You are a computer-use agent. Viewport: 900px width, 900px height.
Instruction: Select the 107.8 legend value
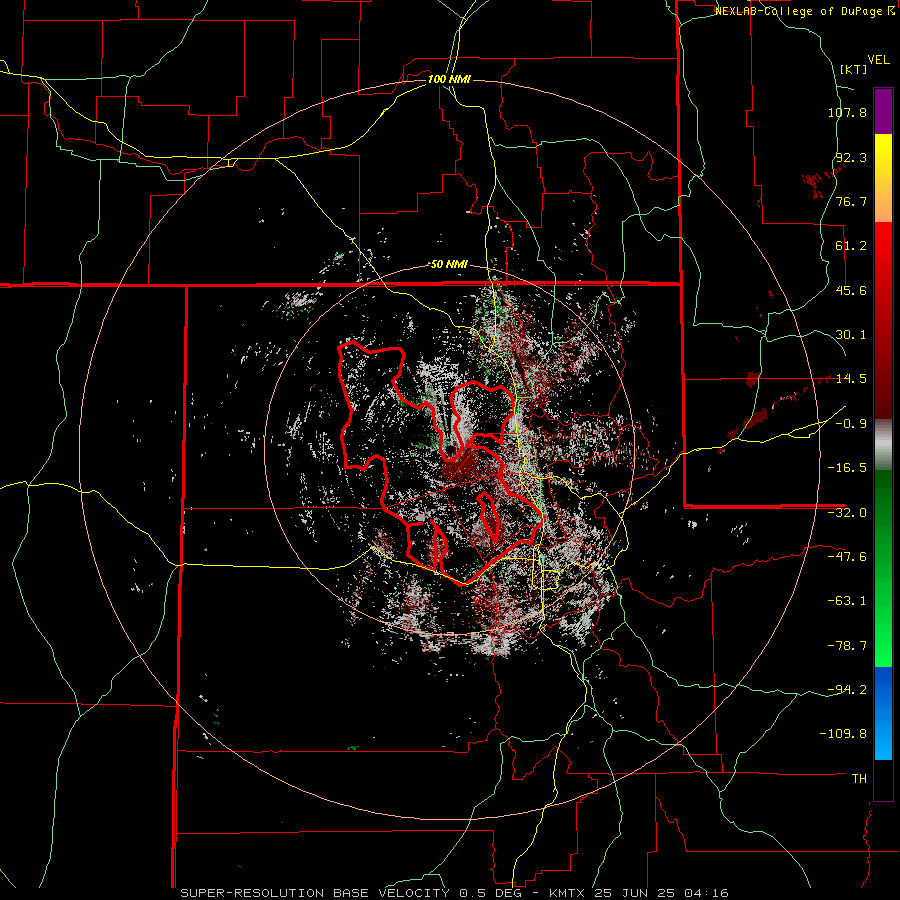[x=847, y=112]
